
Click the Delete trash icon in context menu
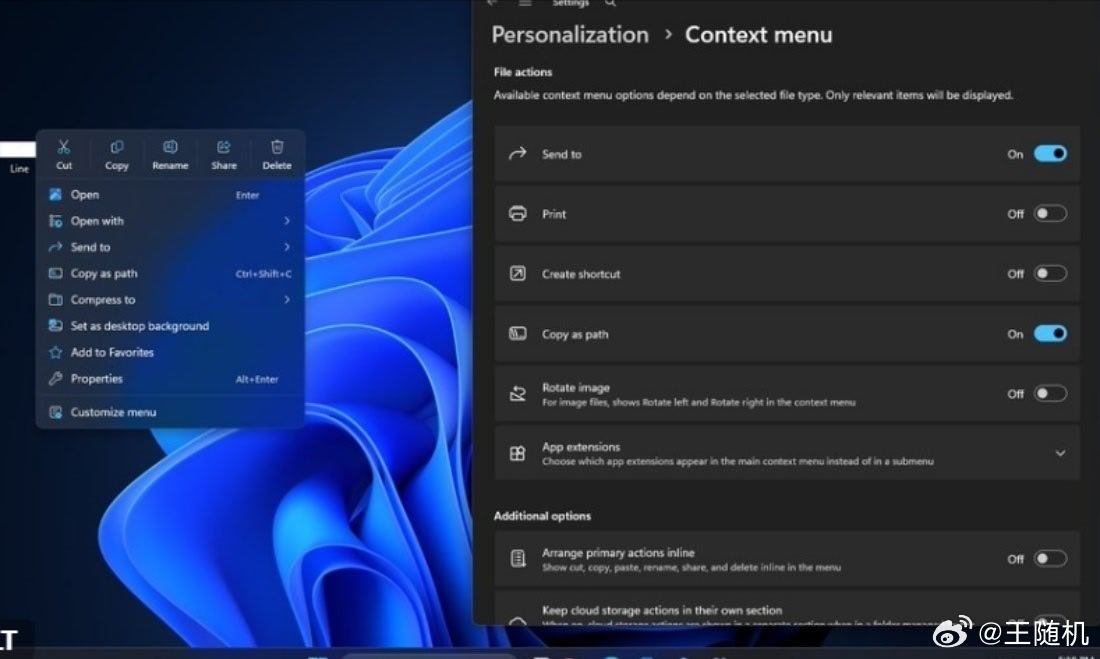tap(277, 147)
